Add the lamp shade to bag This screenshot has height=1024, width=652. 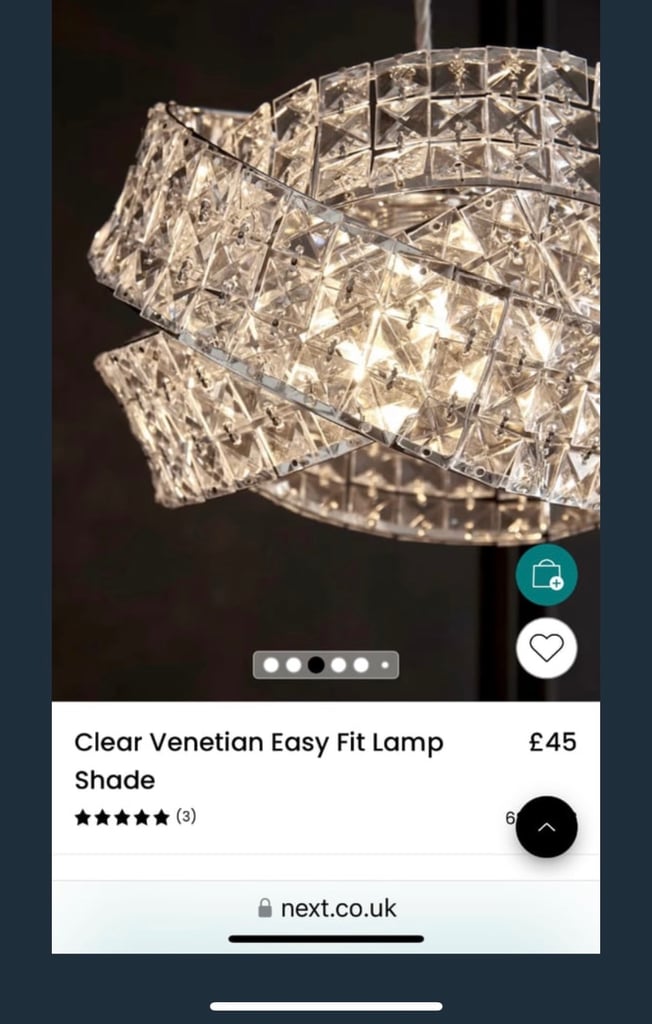click(x=546, y=575)
